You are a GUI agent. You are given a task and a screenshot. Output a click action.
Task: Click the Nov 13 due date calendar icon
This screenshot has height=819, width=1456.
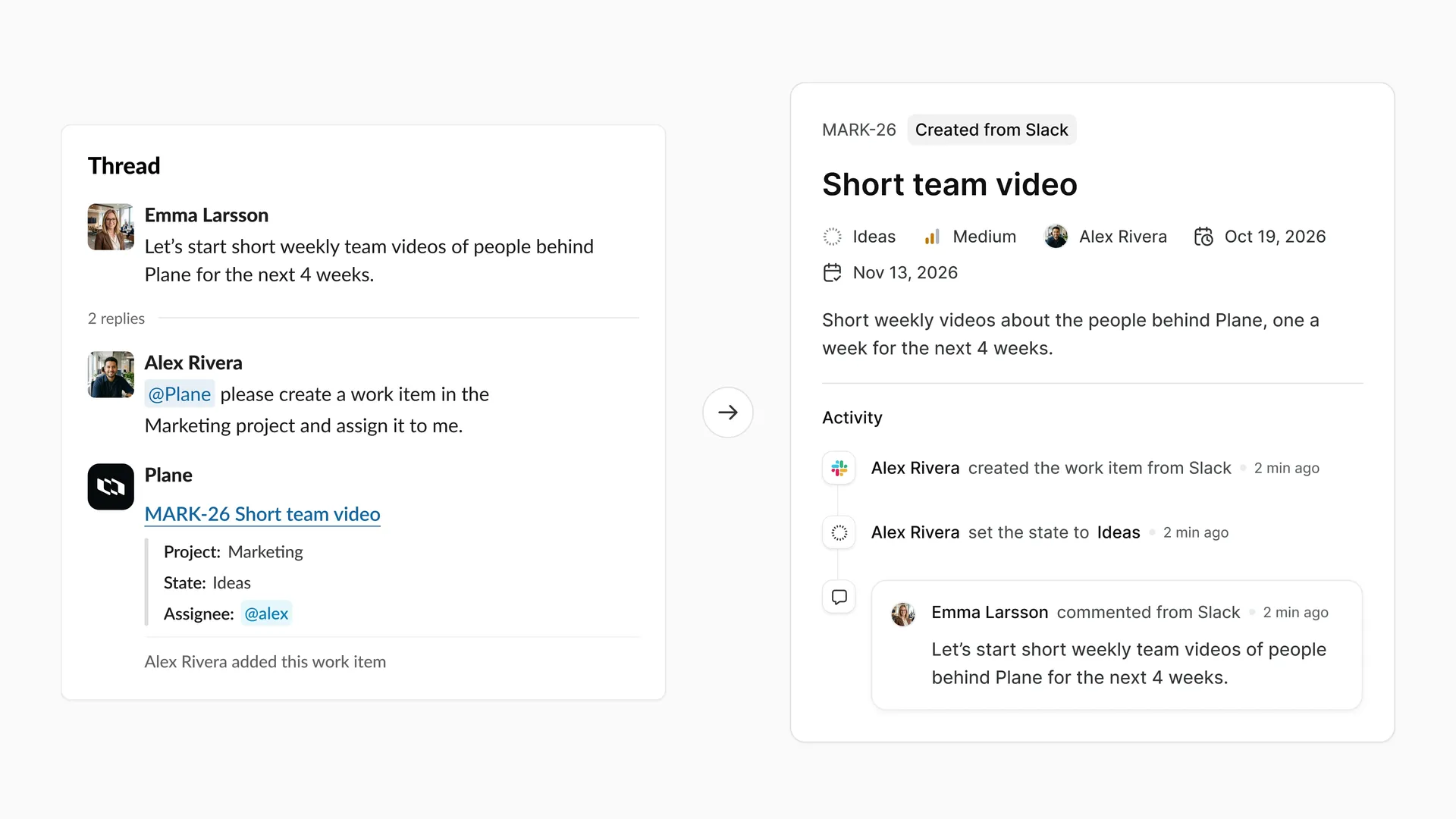click(832, 272)
